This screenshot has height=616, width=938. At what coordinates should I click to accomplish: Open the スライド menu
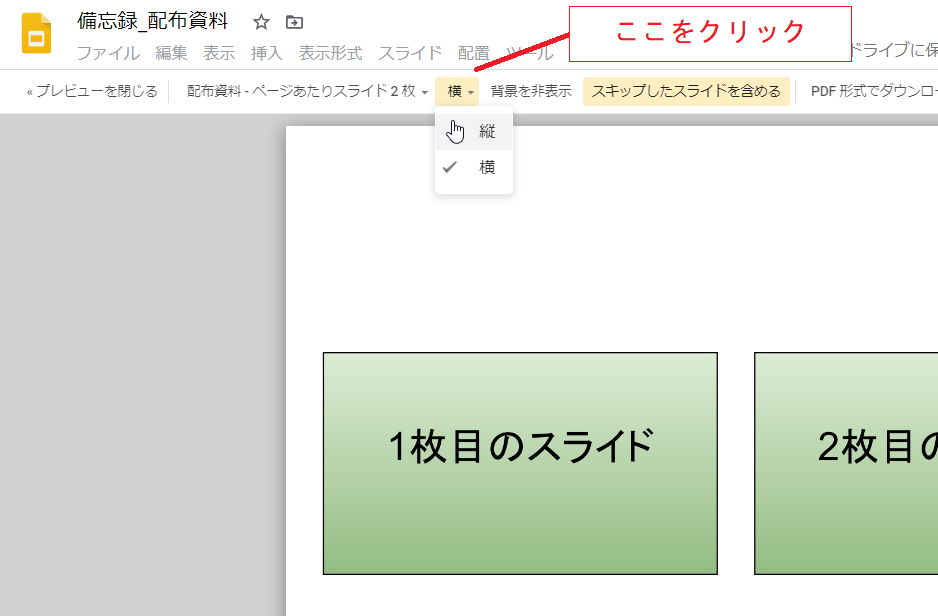410,53
